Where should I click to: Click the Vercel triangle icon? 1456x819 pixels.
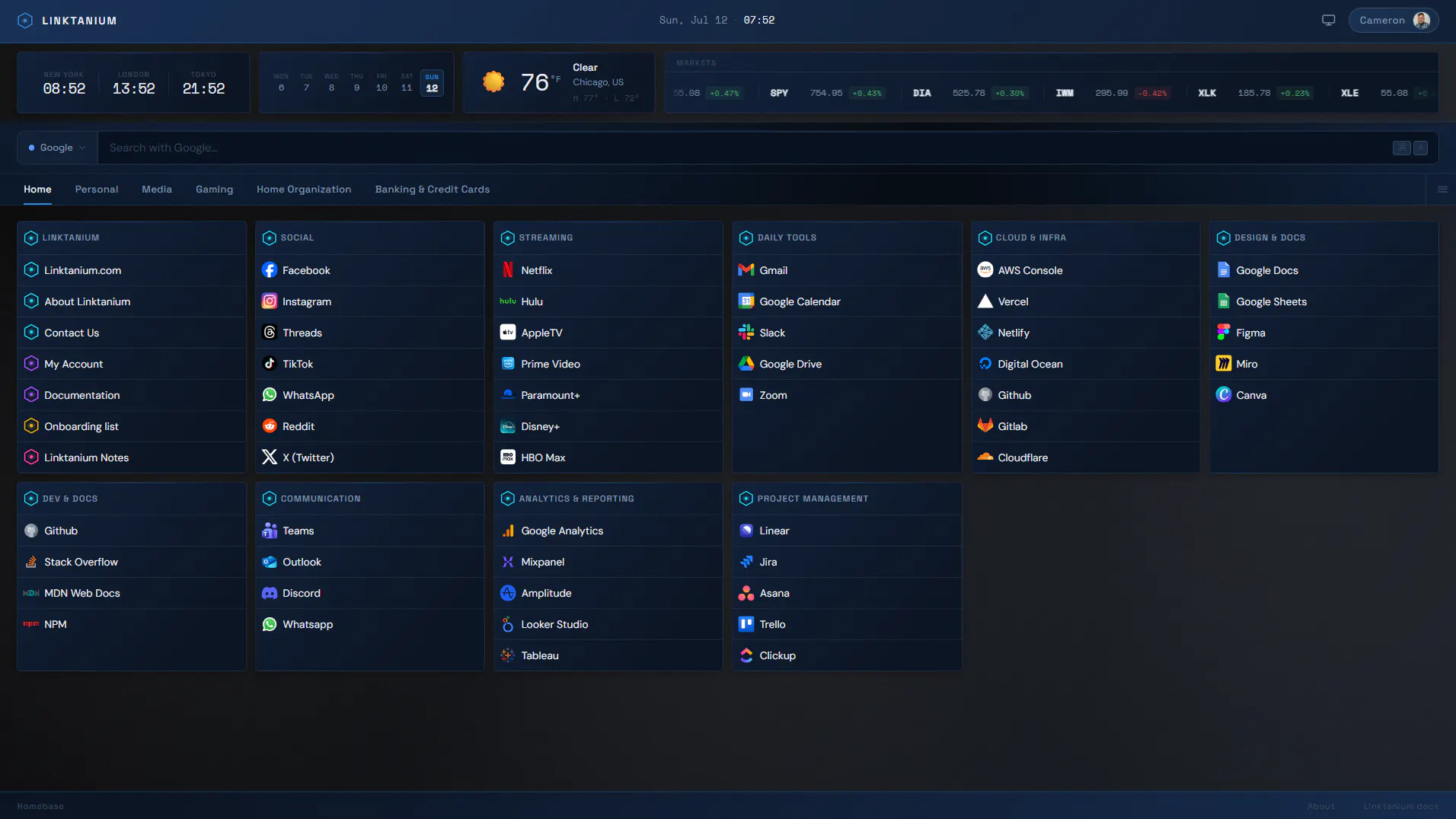coord(985,301)
